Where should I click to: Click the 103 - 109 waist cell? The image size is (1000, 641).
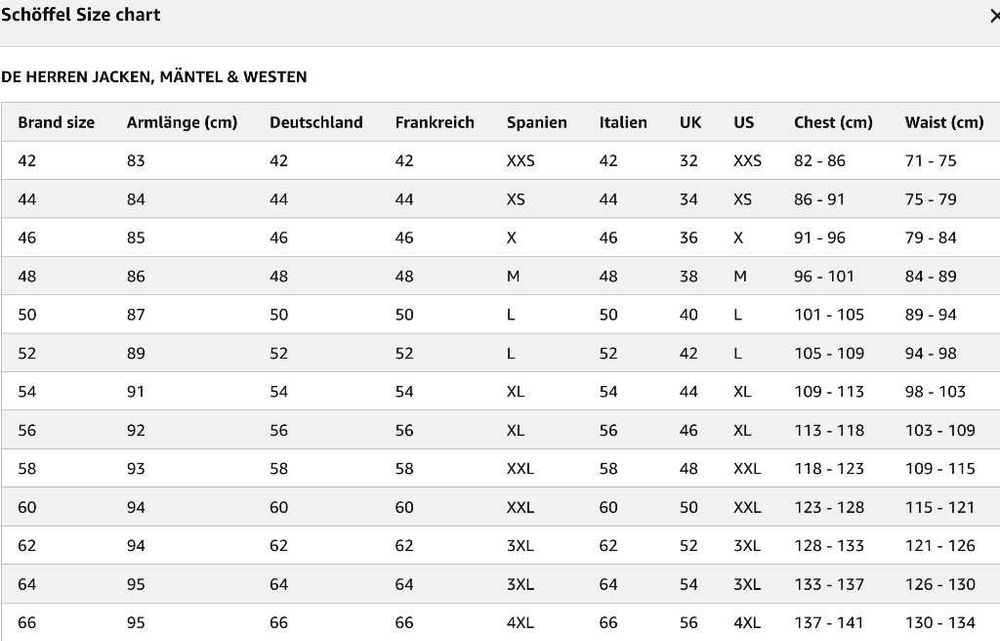coord(940,430)
